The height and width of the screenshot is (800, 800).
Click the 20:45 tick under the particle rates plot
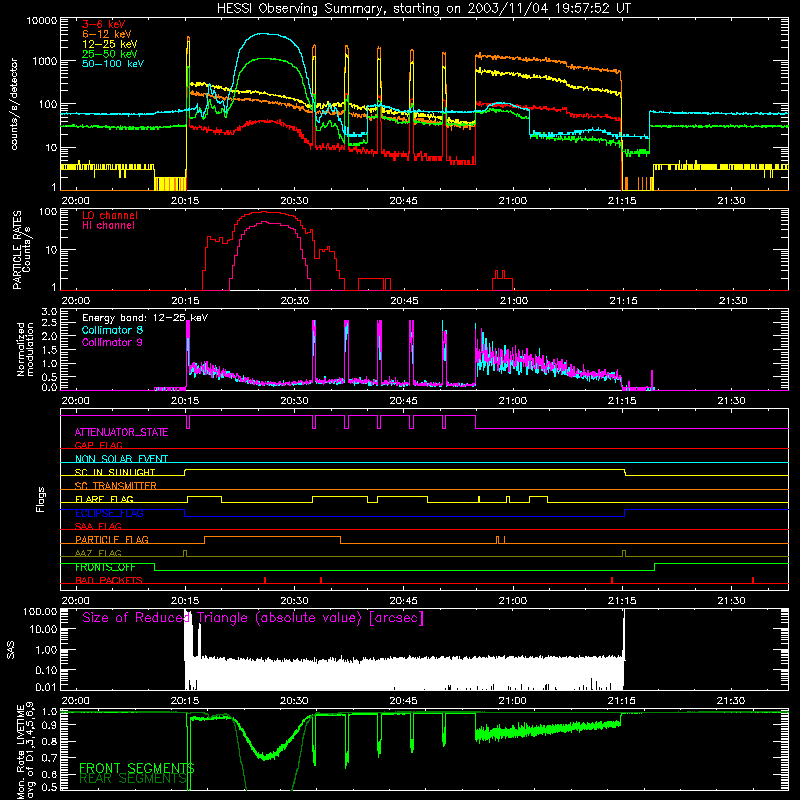(404, 301)
